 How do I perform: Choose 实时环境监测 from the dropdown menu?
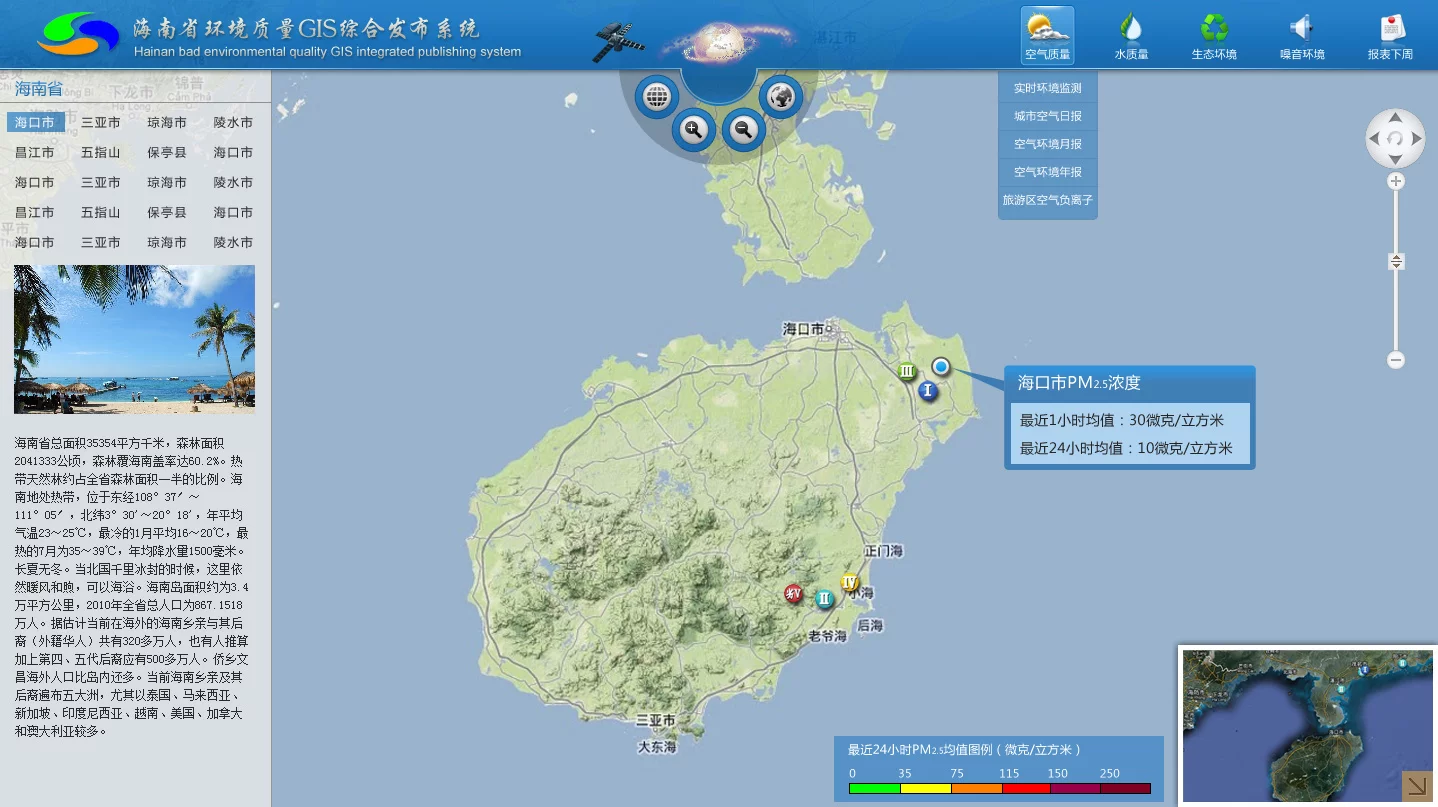(1048, 88)
